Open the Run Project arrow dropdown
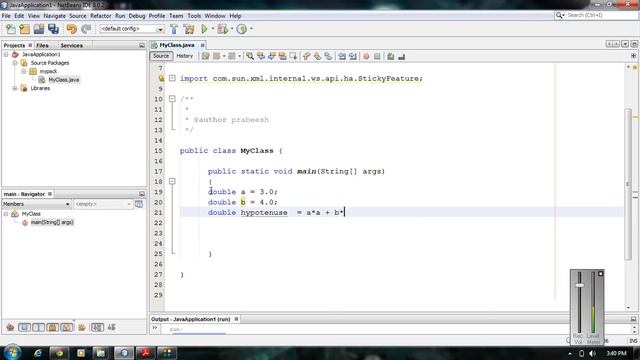Image resolution: width=640 pixels, height=360 pixels. [213, 29]
